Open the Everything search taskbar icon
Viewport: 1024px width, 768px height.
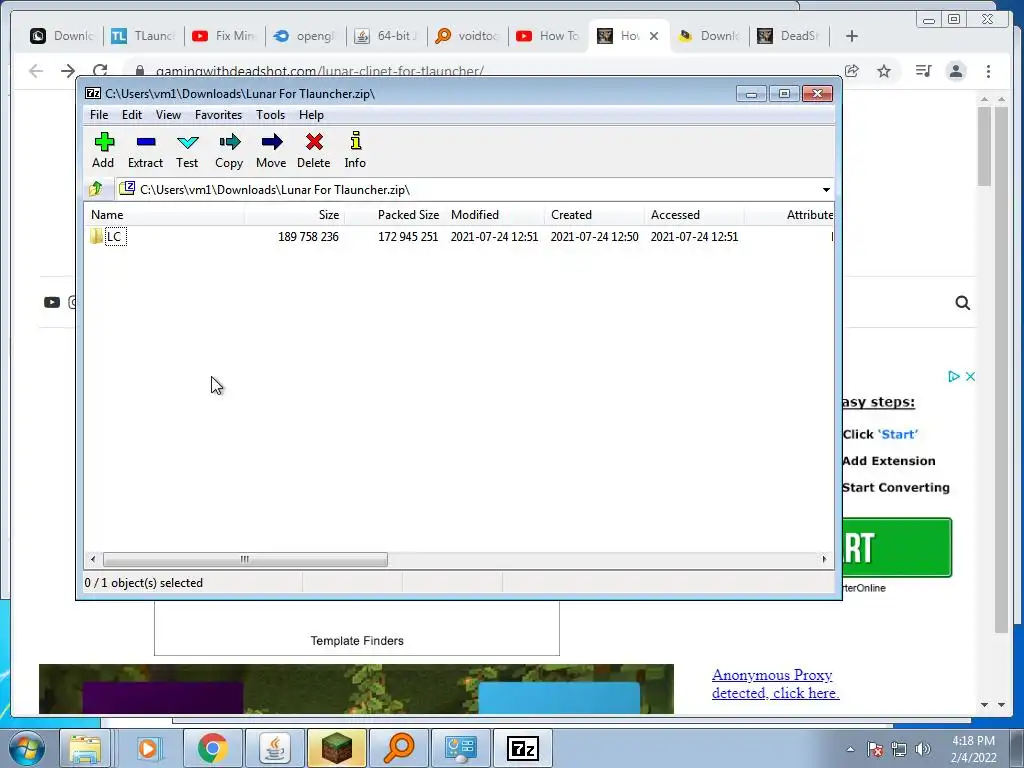[398, 748]
